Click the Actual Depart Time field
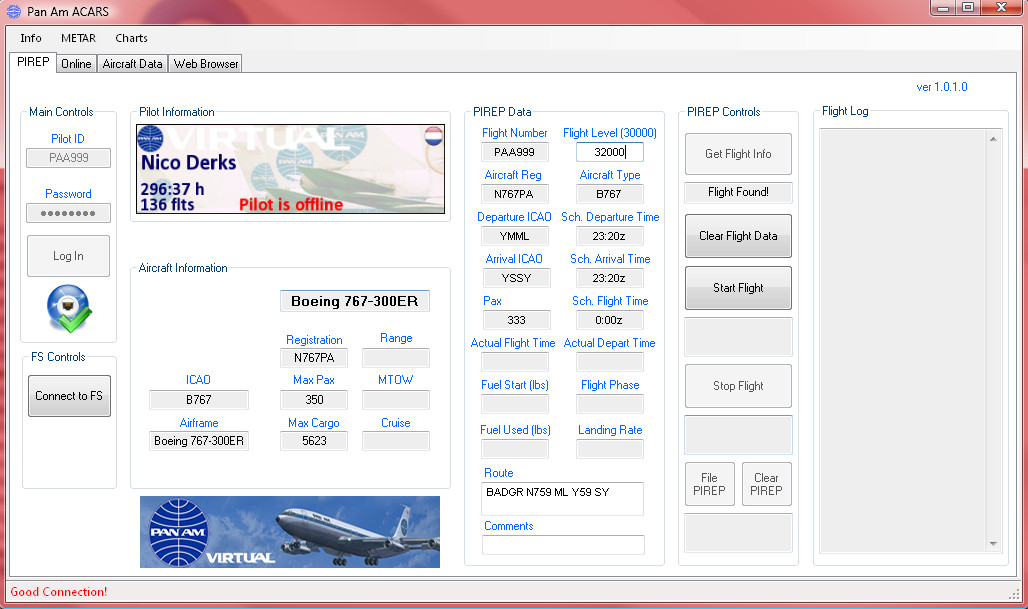 (x=610, y=362)
